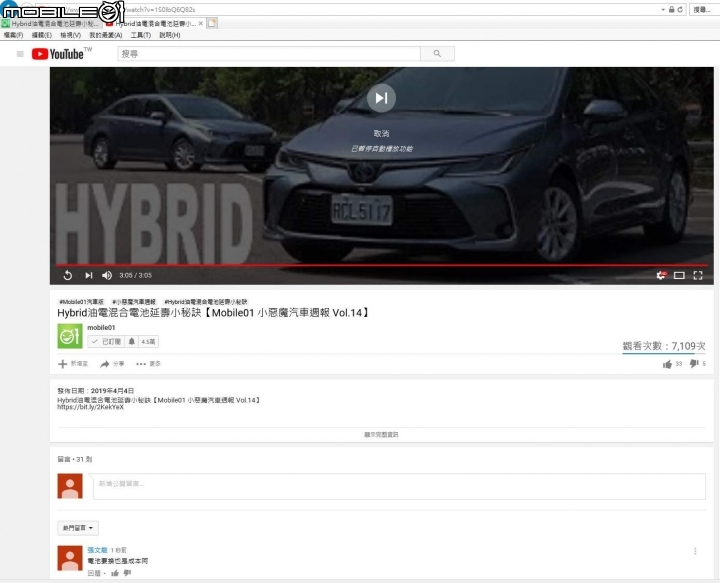Screen dimensions: 720x583
Task: Play the next video from the end screen
Action: [x=381, y=98]
